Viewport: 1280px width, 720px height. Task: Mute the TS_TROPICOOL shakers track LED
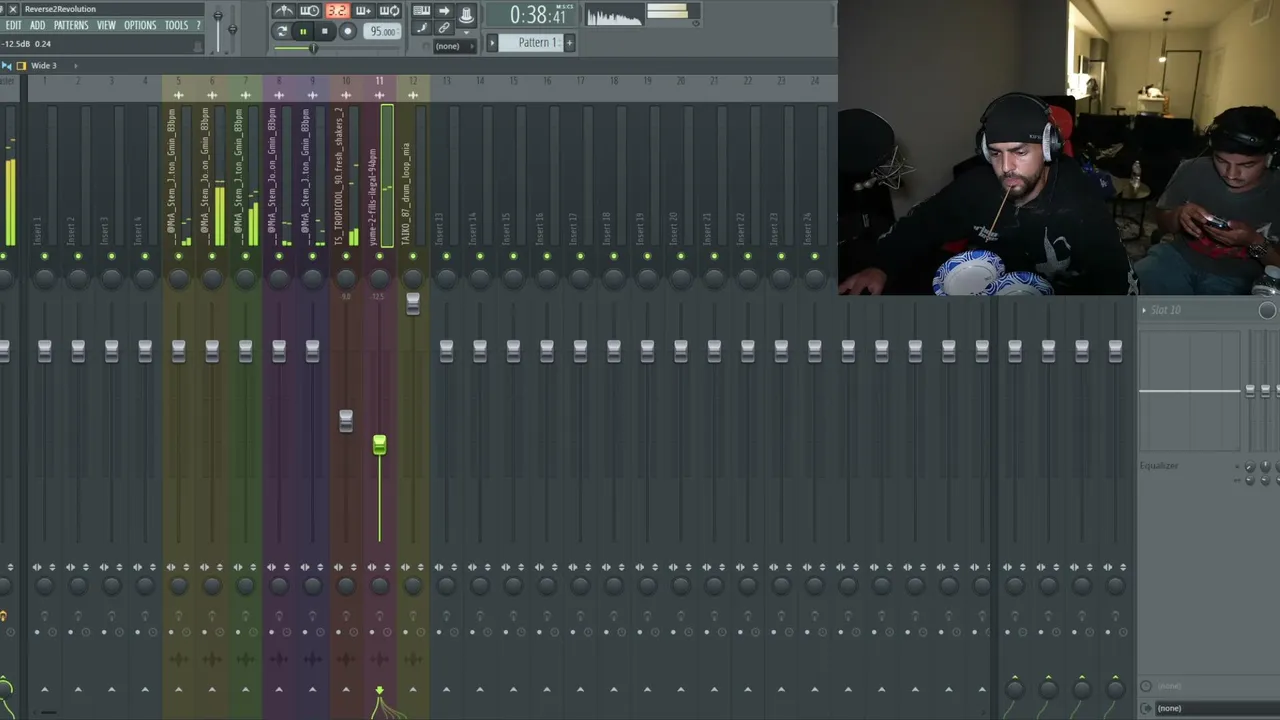tap(346, 257)
